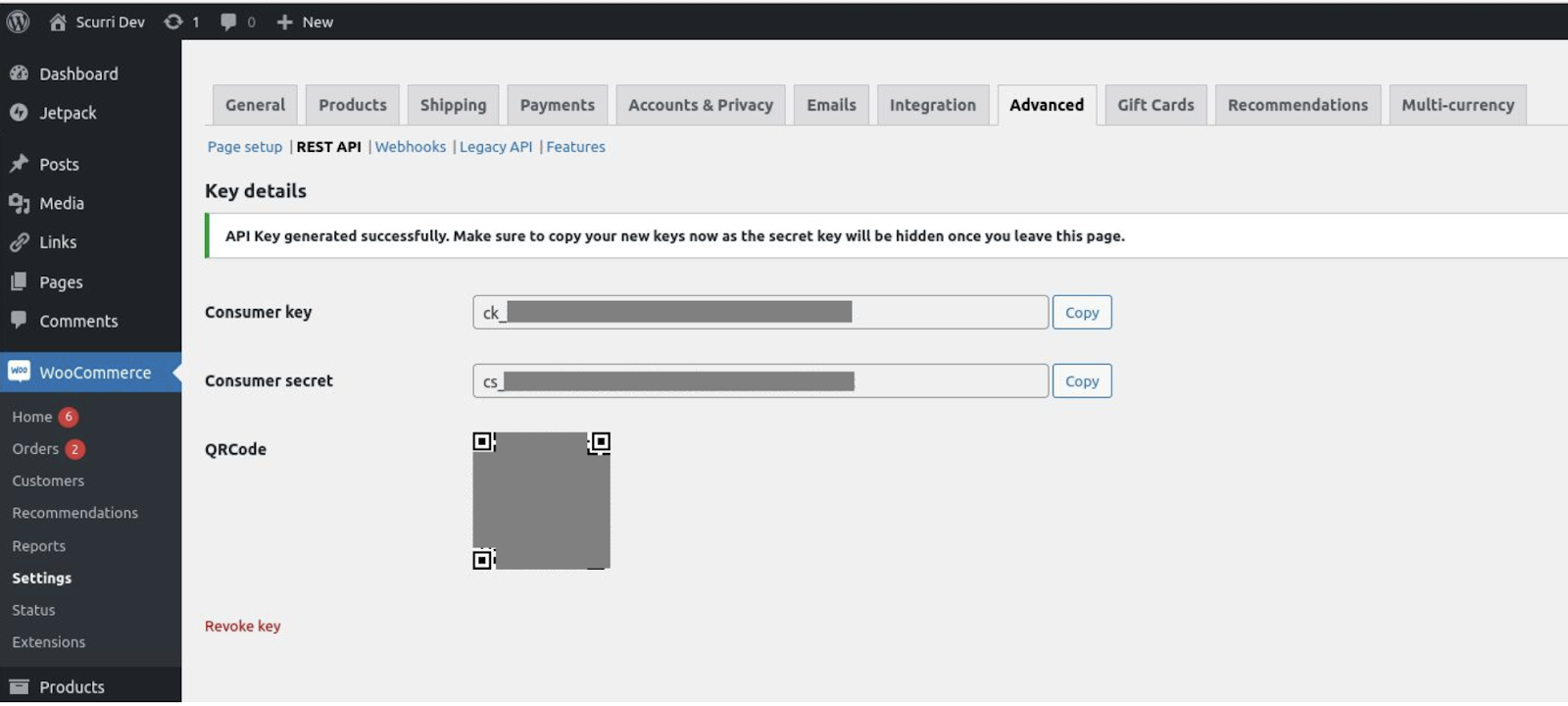Image resolution: width=1568 pixels, height=706 pixels.
Task: Click the Jetpack icon in the sidebar
Action: click(19, 113)
